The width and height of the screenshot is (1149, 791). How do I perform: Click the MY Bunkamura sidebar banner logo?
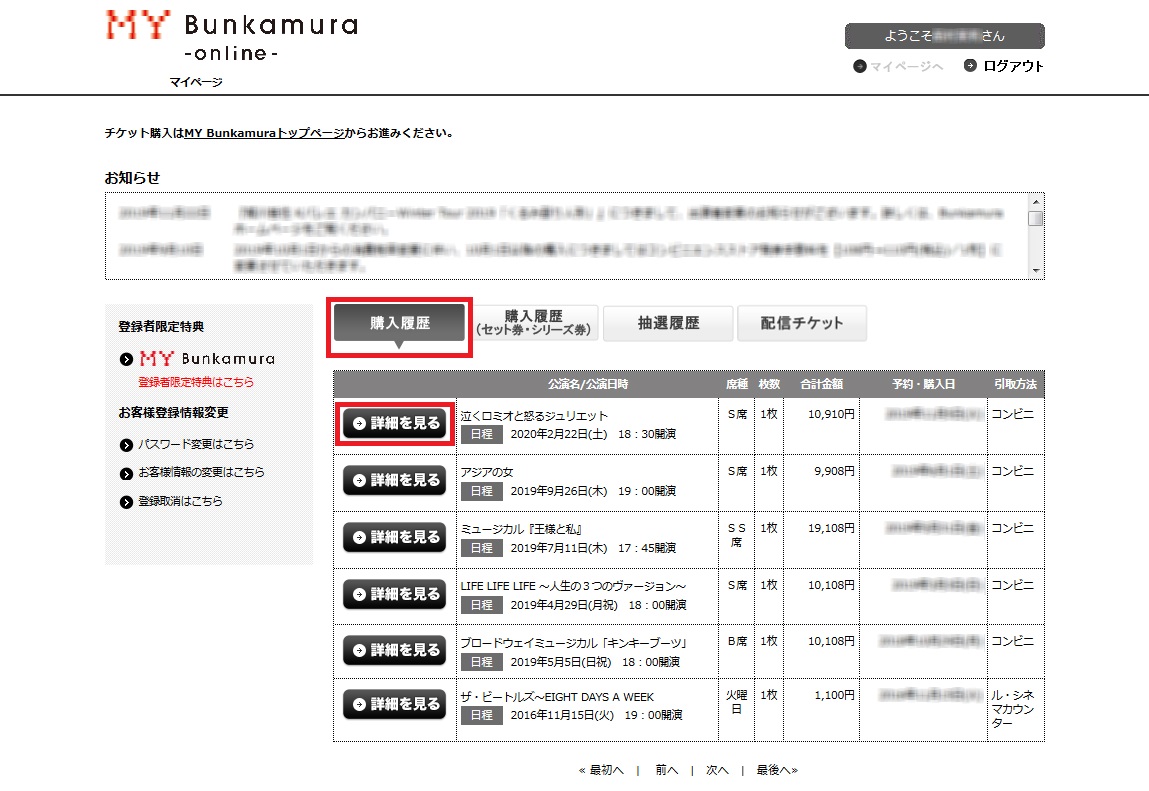click(207, 359)
